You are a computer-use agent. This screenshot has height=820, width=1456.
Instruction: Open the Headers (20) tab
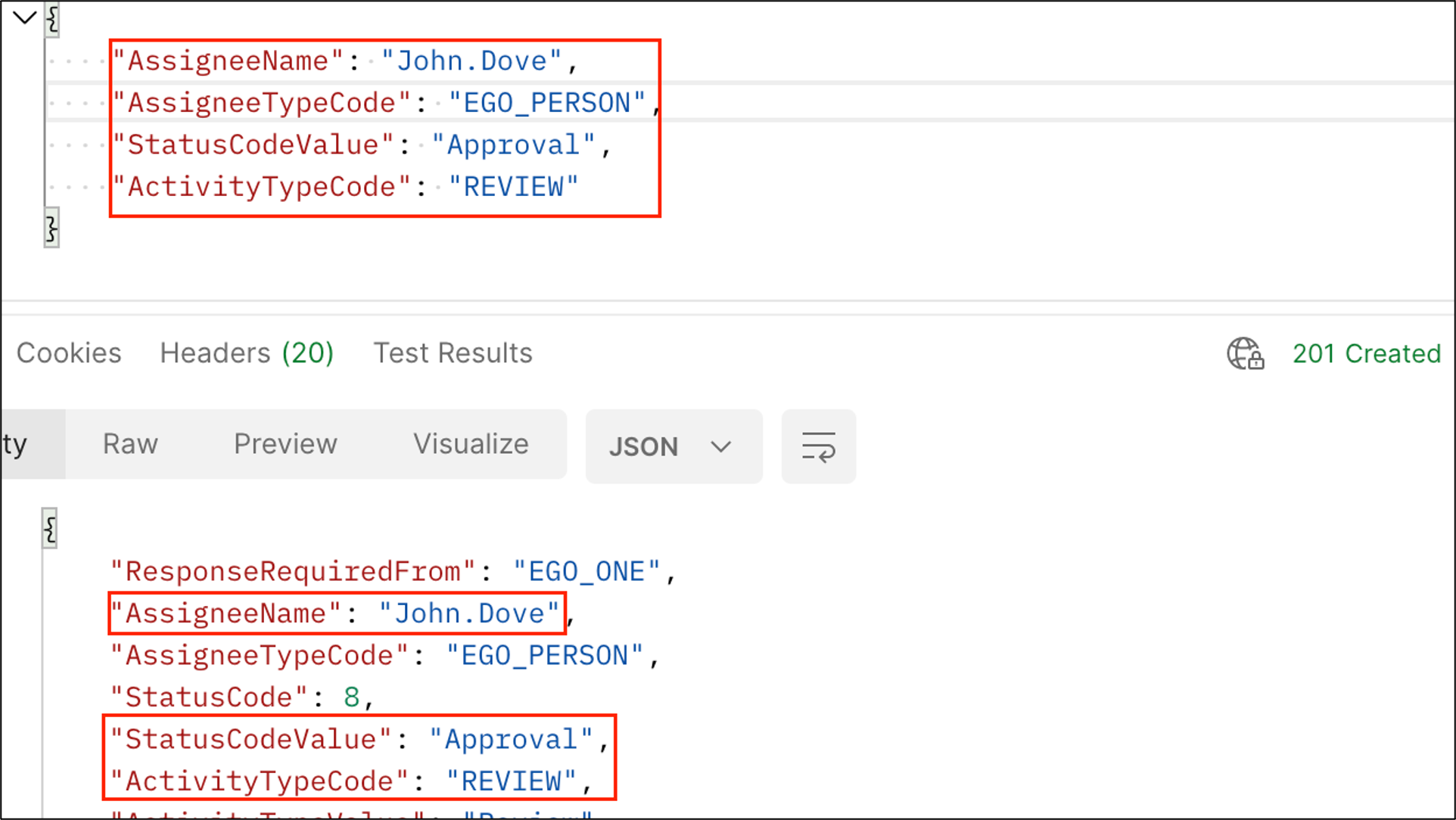coord(247,353)
